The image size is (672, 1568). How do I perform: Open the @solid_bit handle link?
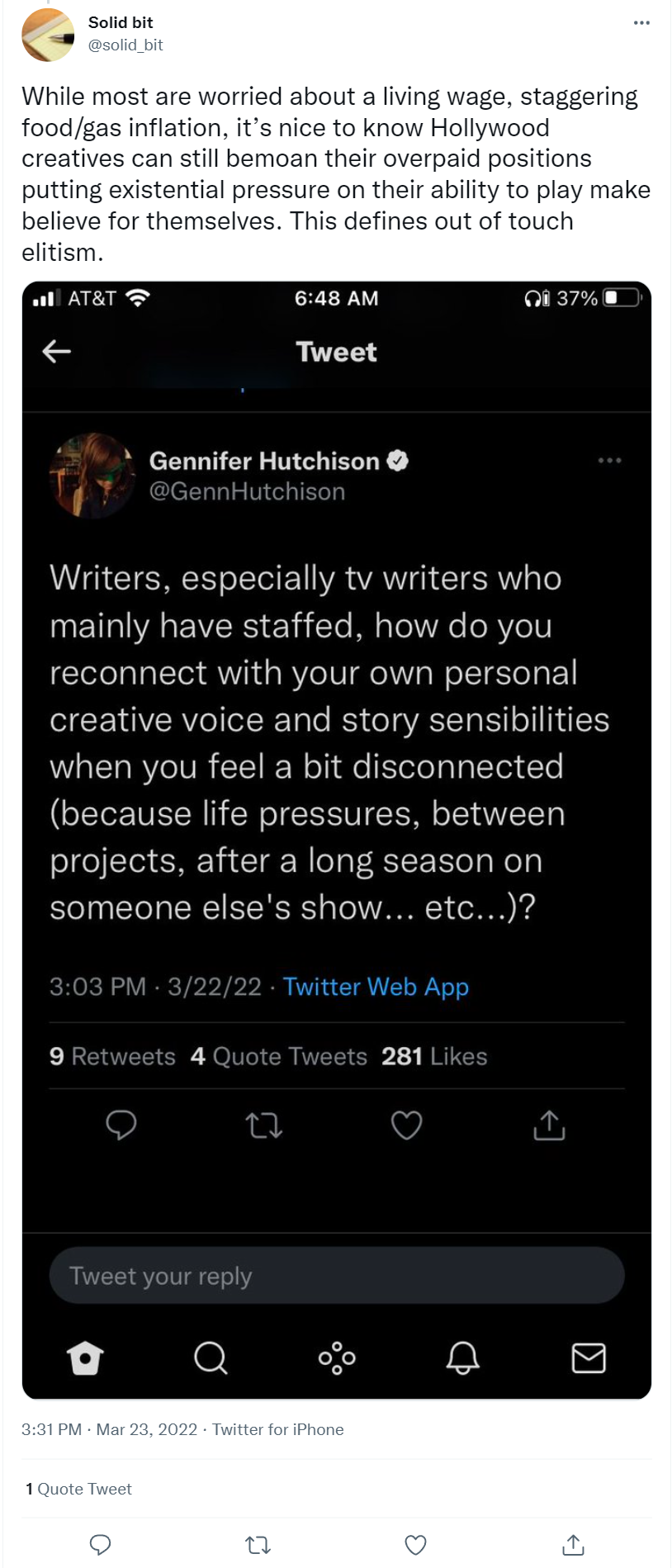pyautogui.click(x=125, y=45)
